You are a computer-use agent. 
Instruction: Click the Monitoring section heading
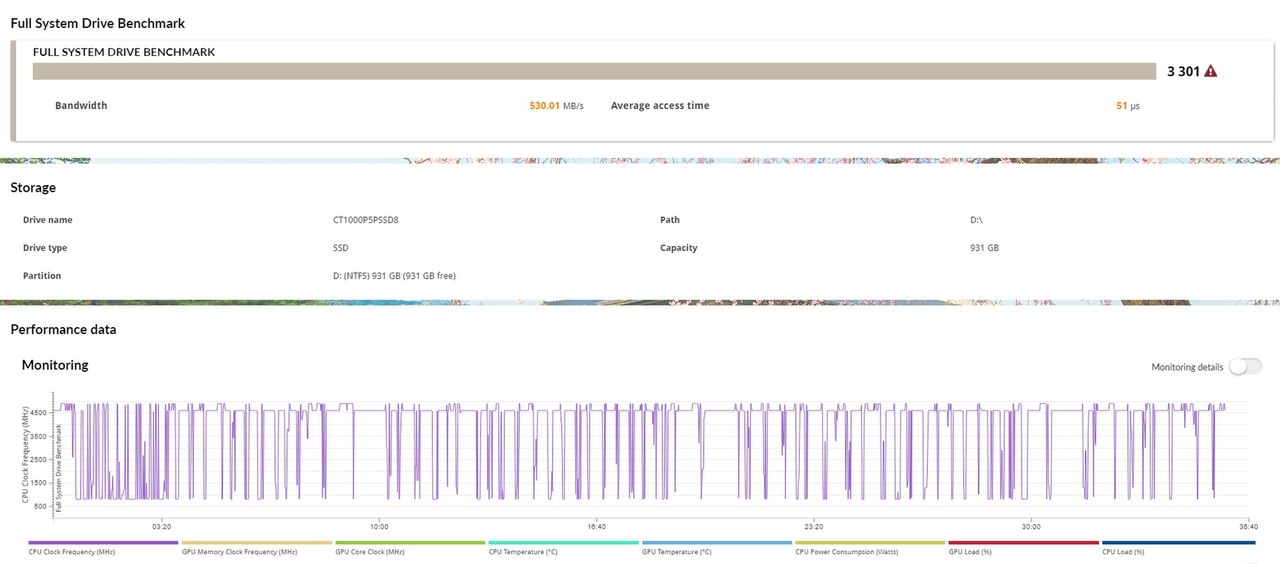55,365
